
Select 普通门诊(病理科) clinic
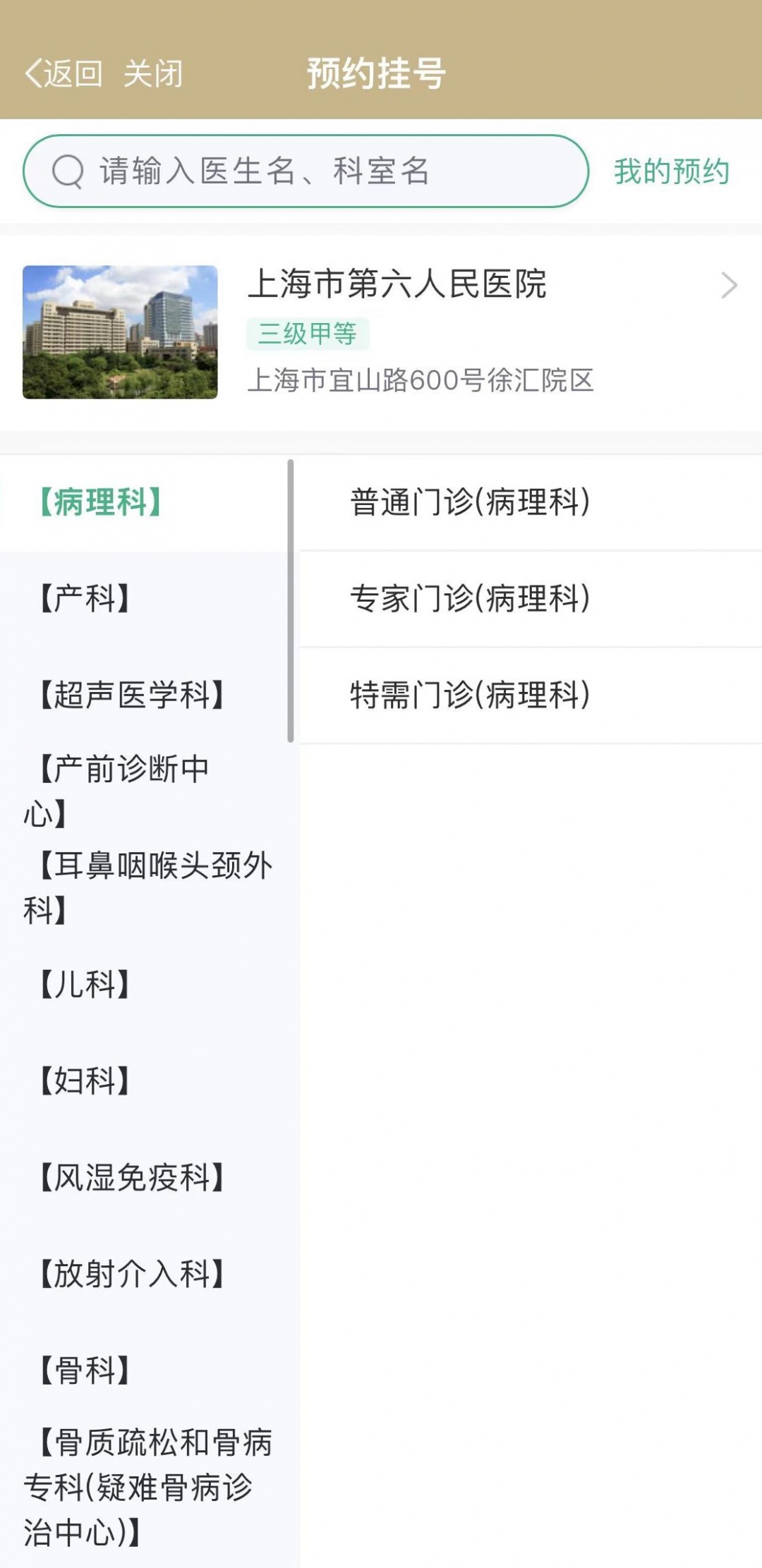(x=470, y=502)
